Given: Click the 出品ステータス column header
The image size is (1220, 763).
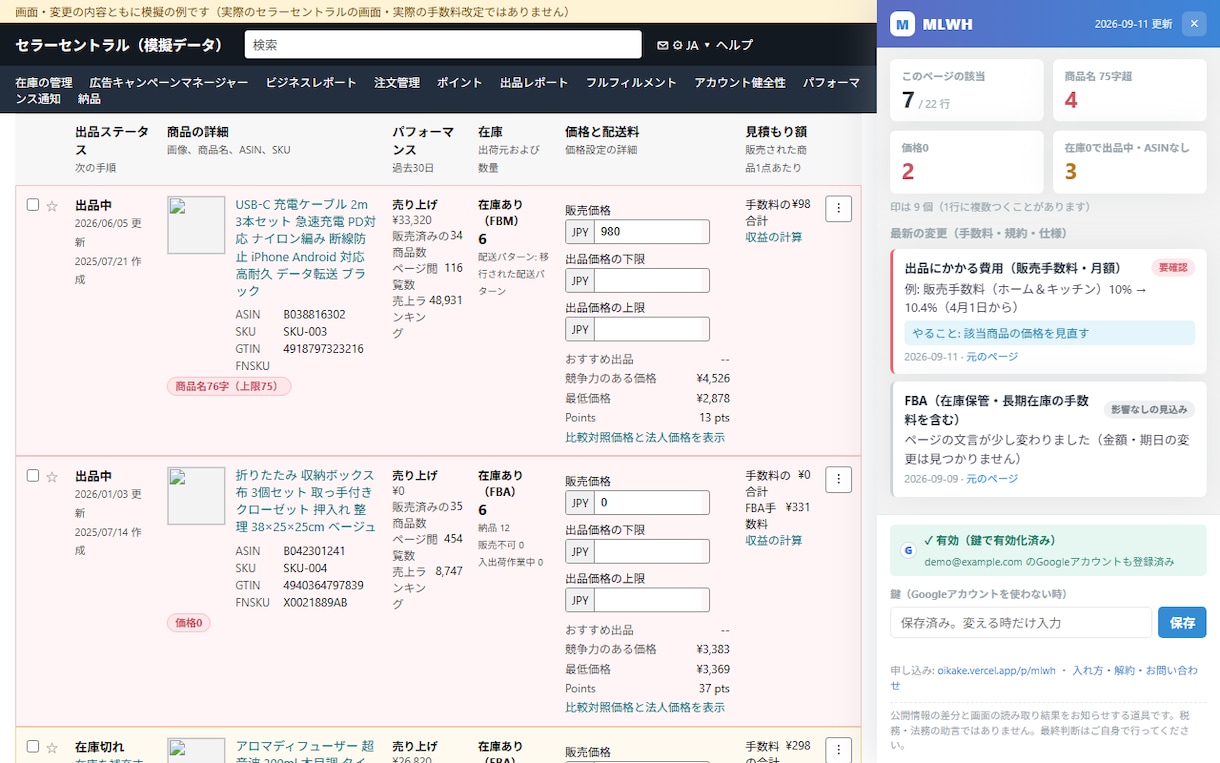Looking at the screenshot, I should (111, 140).
